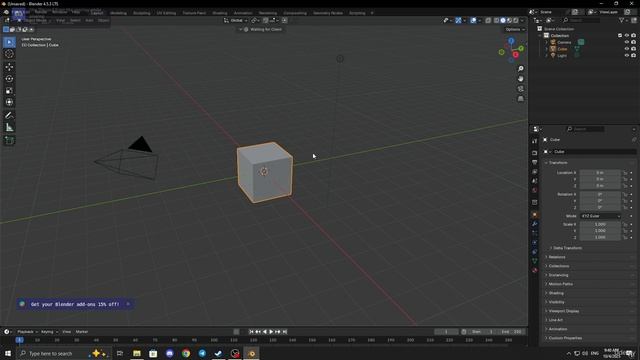640x360 pixels.
Task: Play the animation forward
Action: (271, 332)
